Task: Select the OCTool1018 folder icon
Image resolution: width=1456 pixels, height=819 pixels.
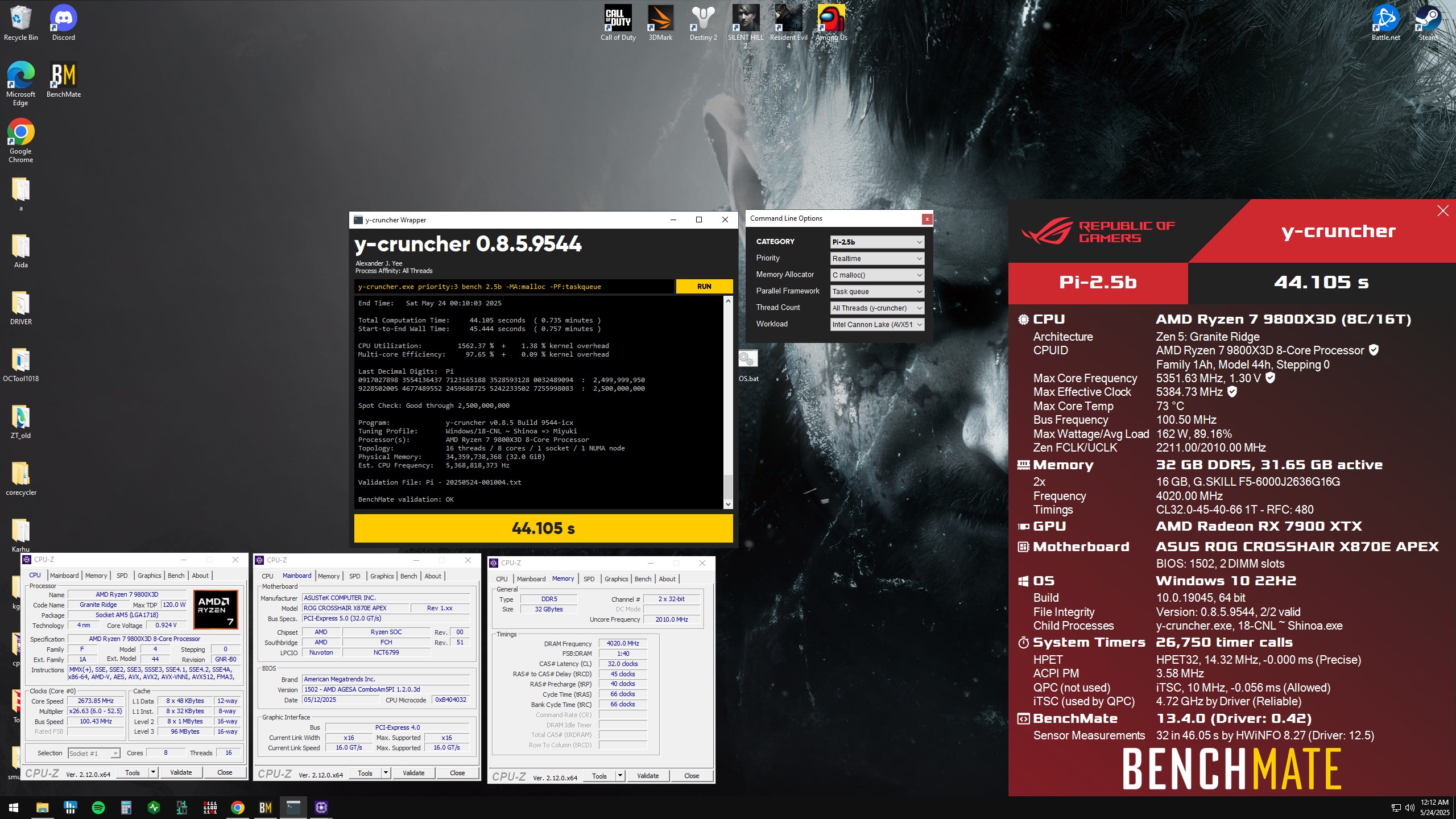Action: (21, 364)
